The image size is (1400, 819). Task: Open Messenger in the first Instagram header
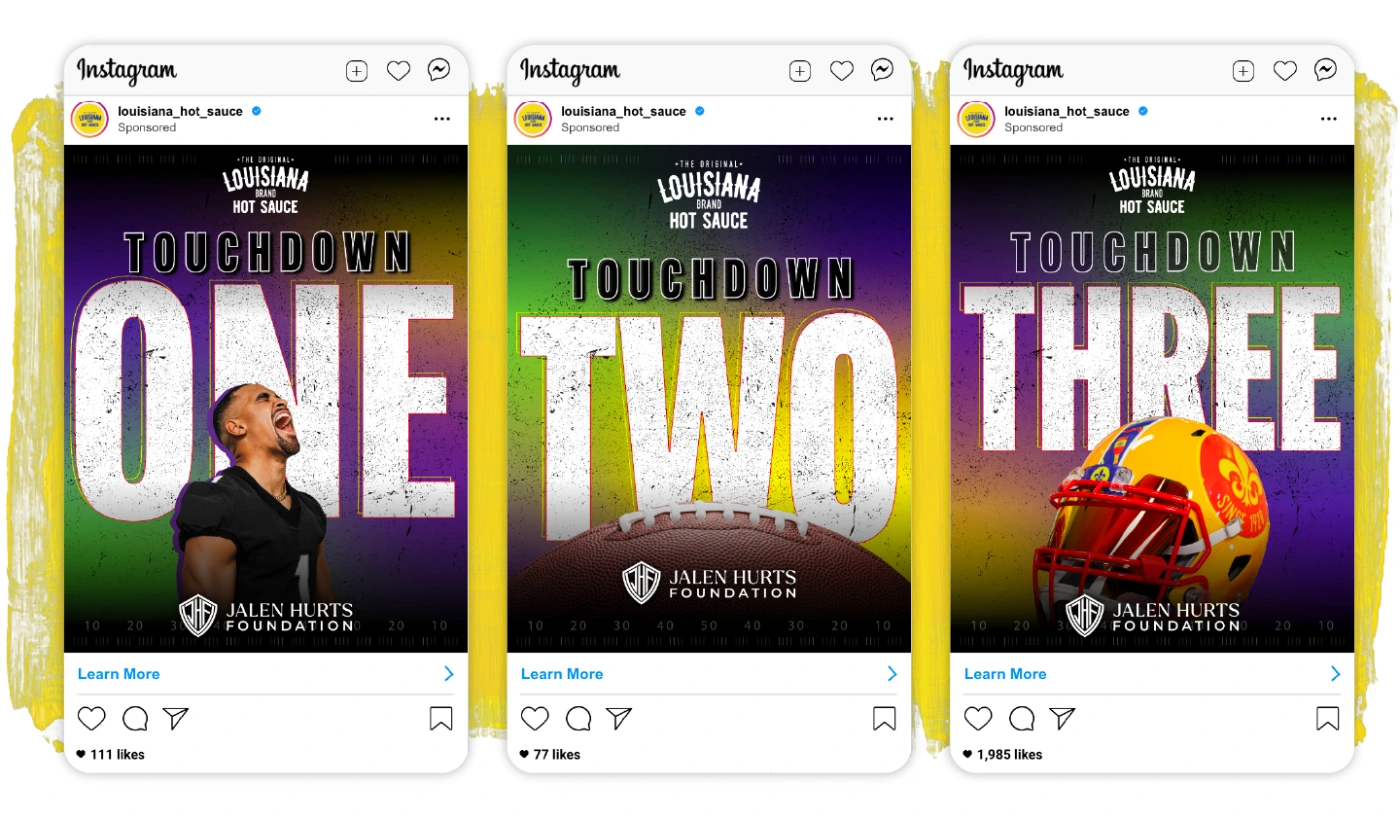click(x=438, y=70)
